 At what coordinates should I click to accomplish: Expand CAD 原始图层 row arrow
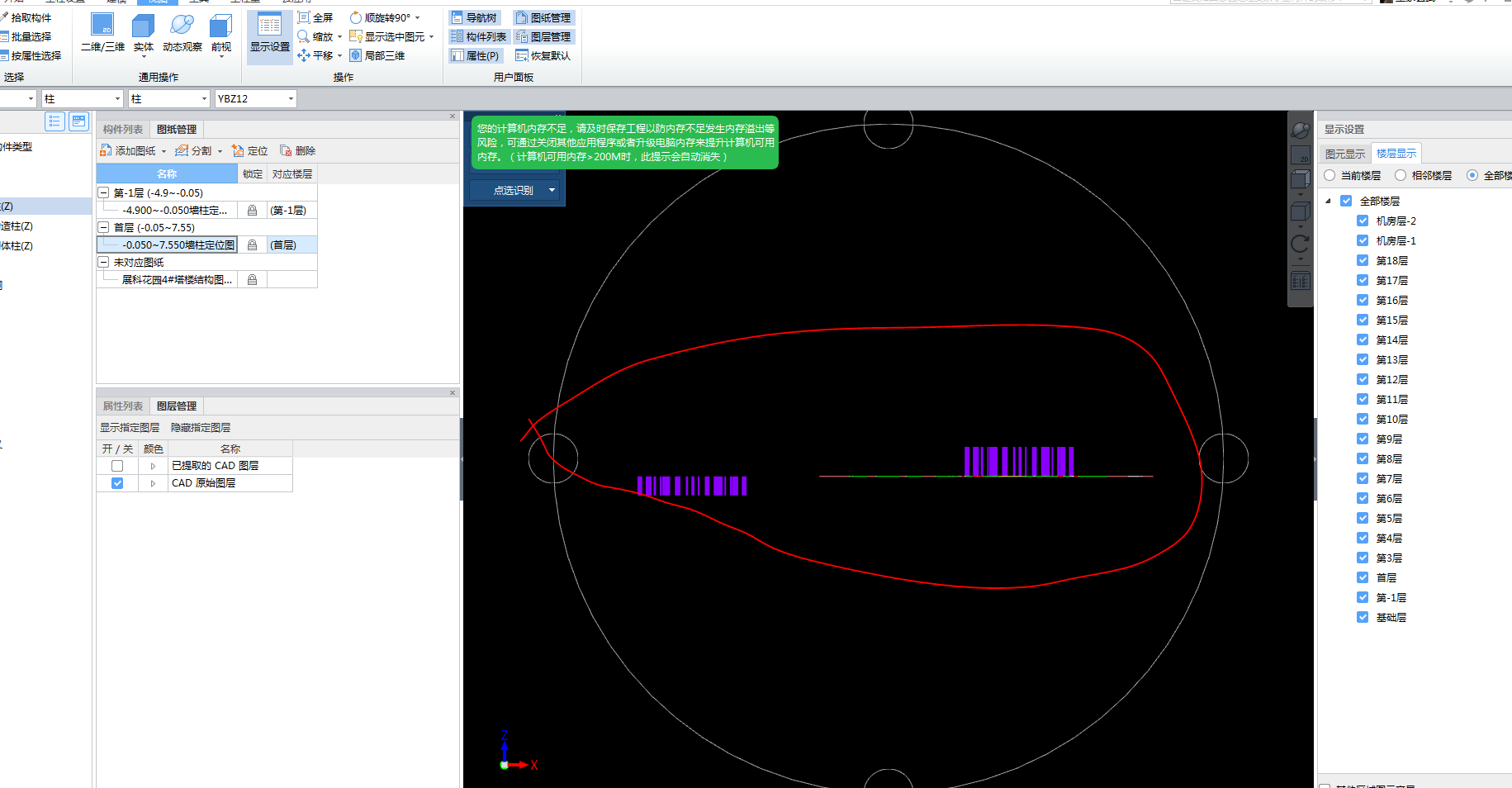pyautogui.click(x=153, y=483)
